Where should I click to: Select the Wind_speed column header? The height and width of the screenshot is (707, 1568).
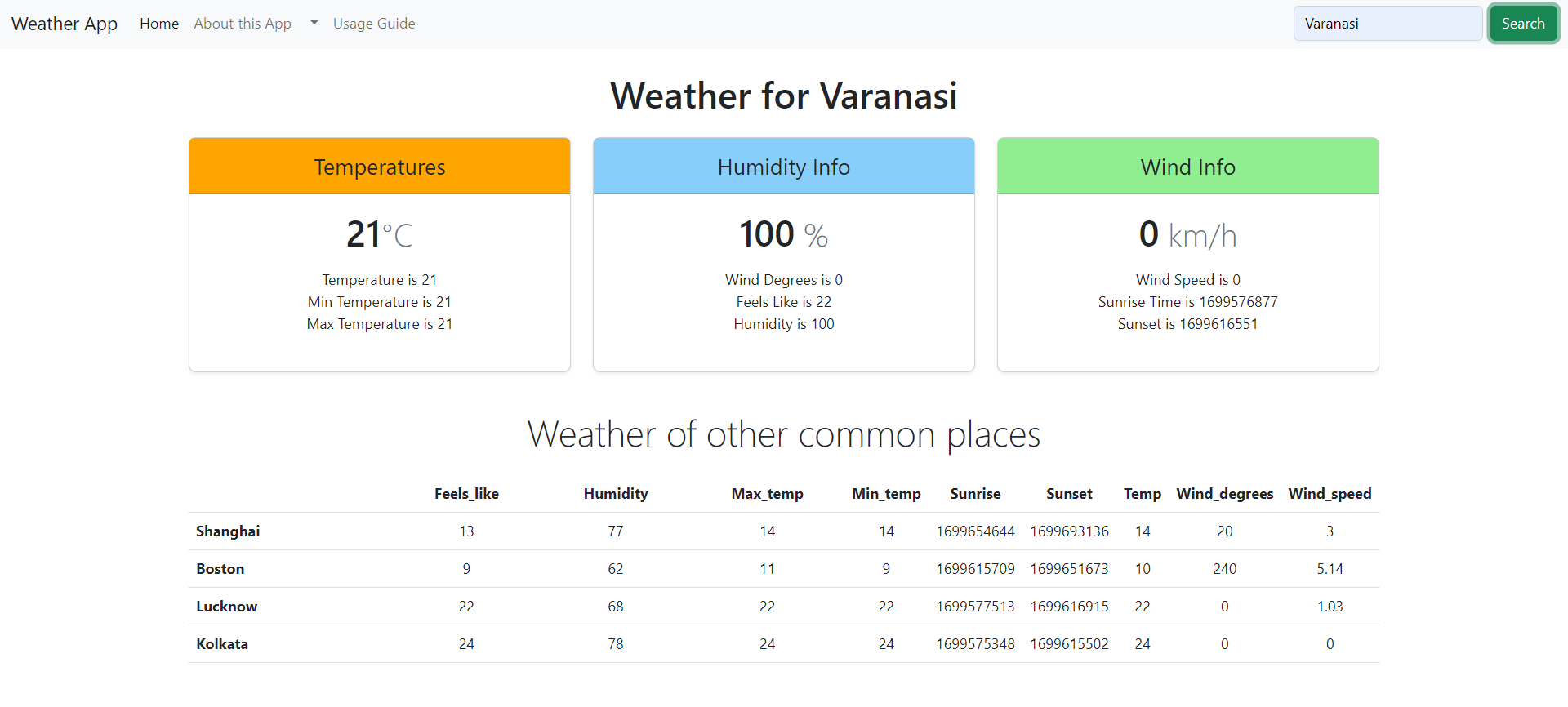(1330, 494)
